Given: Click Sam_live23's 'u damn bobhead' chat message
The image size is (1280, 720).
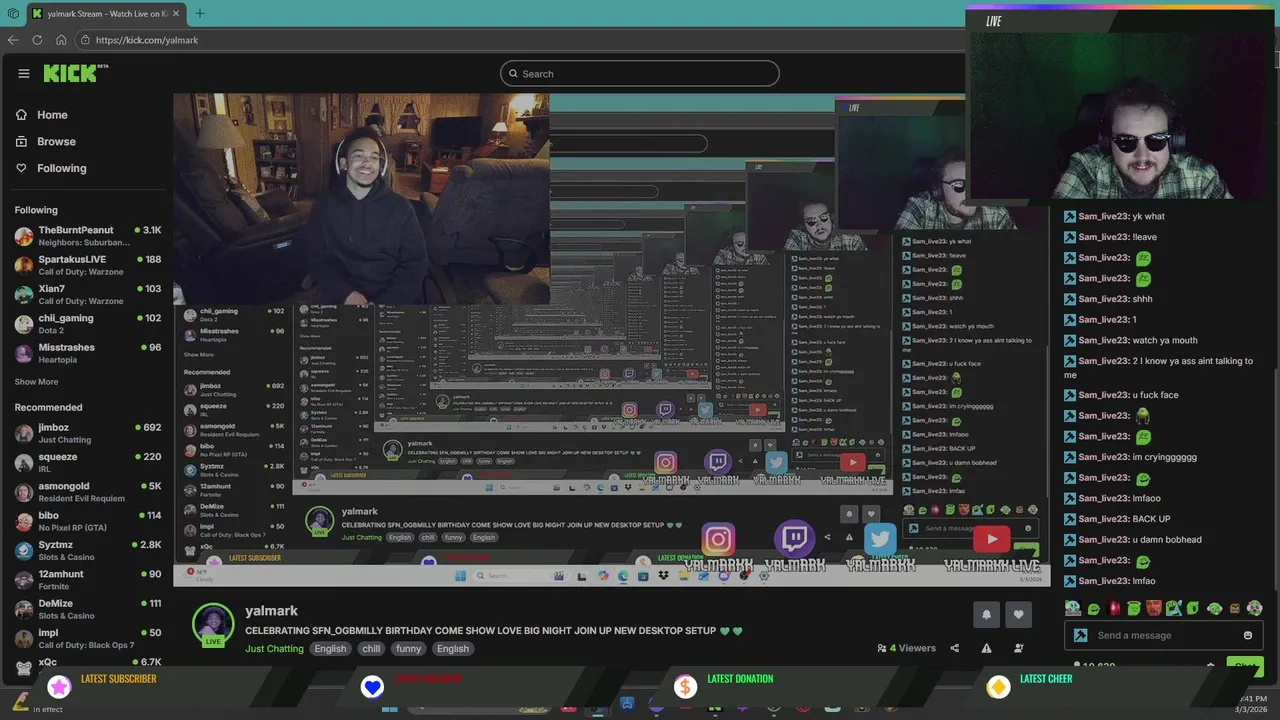Looking at the screenshot, I should coord(1133,540).
